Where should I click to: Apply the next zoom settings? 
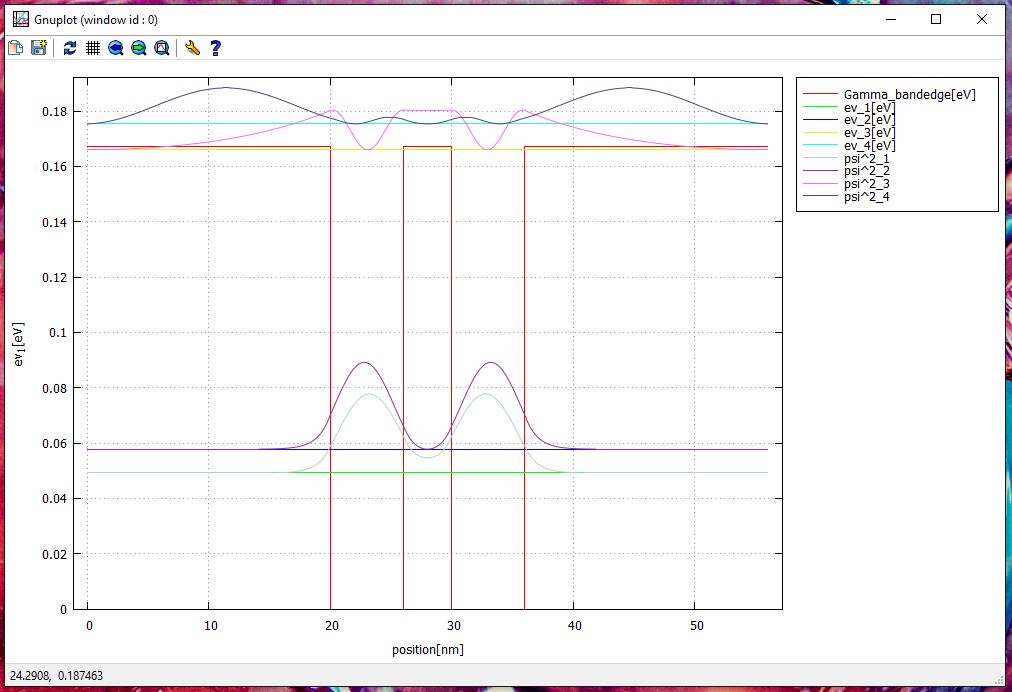(x=139, y=48)
